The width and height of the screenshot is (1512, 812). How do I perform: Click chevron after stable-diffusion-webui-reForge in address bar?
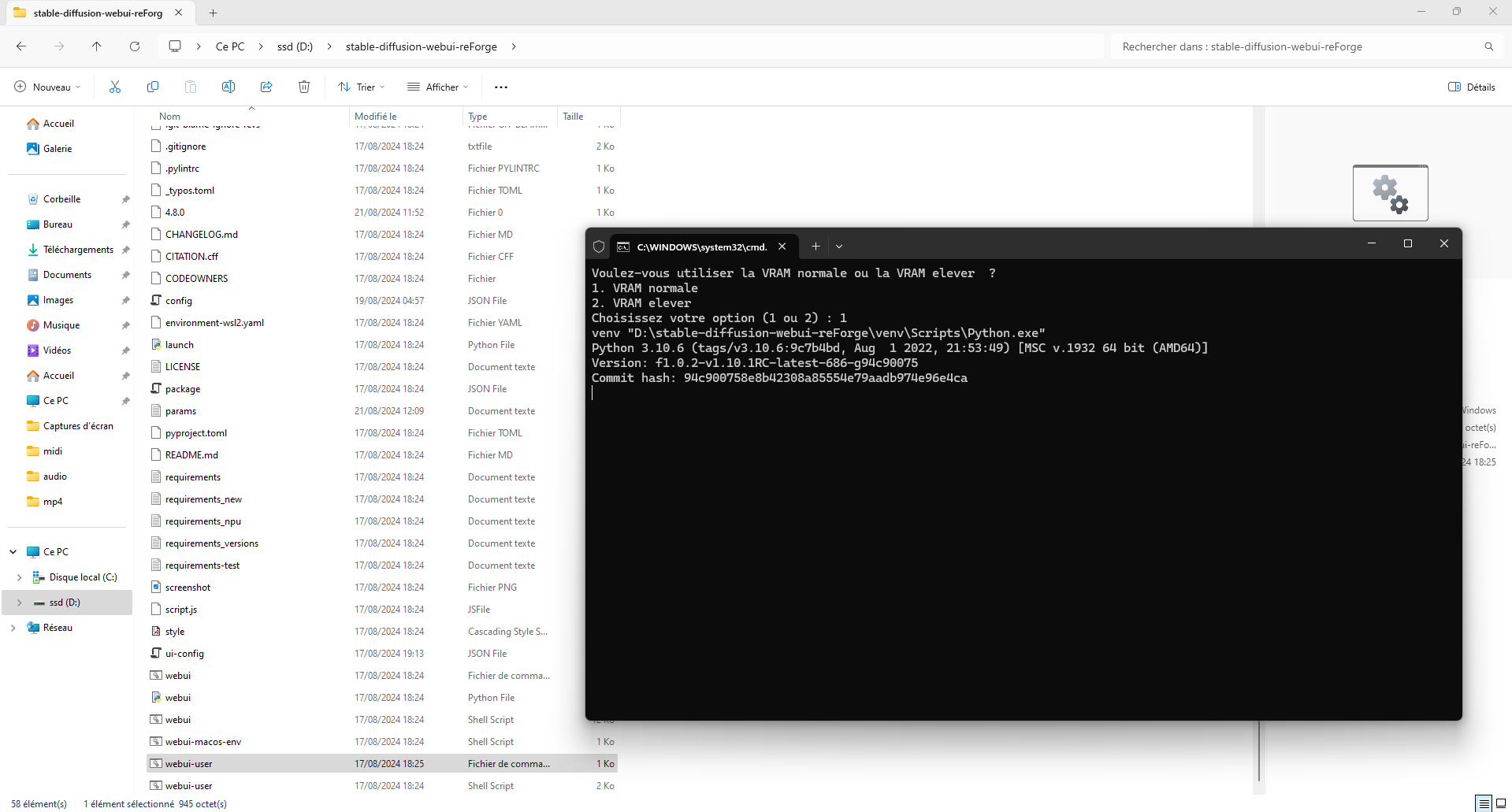tap(514, 46)
